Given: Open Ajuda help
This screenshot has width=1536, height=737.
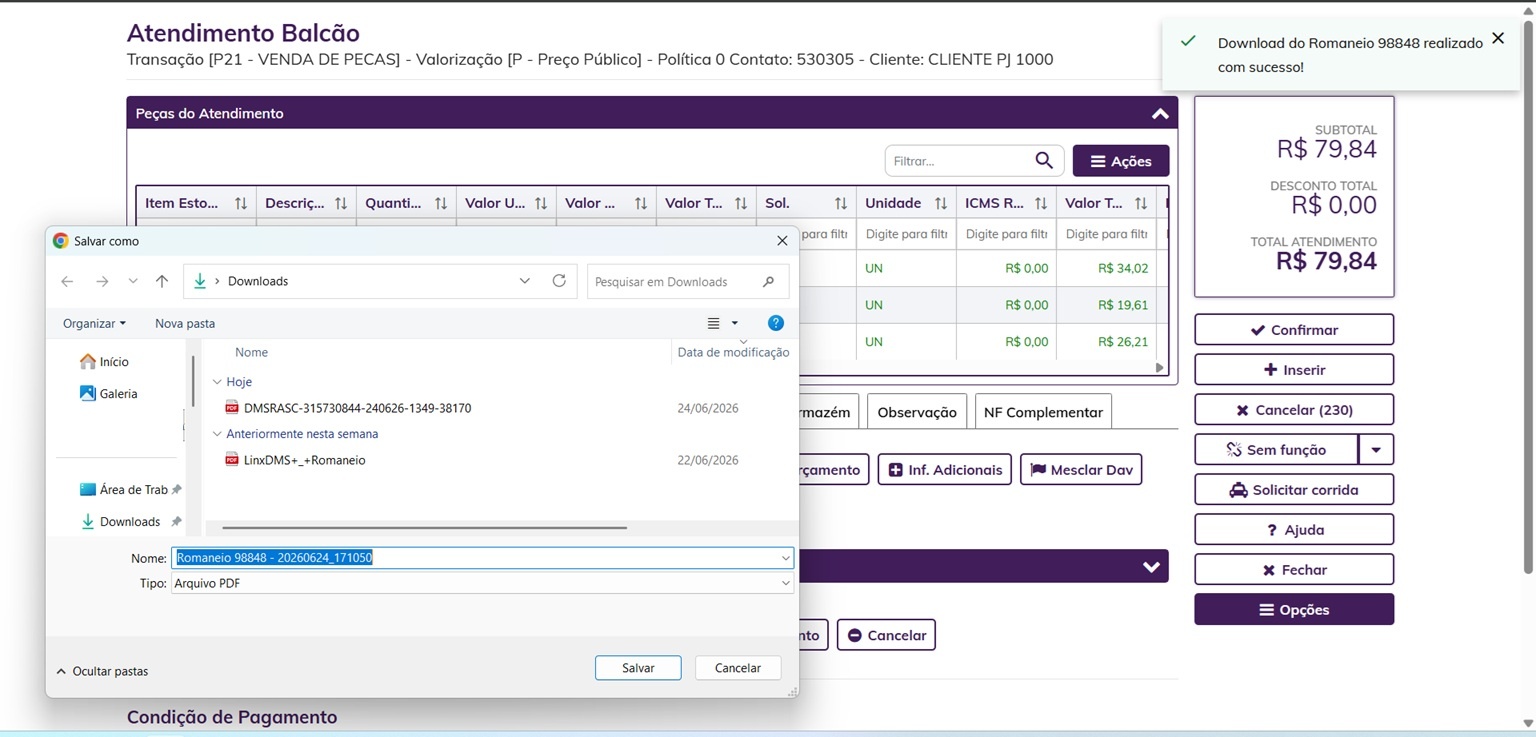Looking at the screenshot, I should (1294, 530).
